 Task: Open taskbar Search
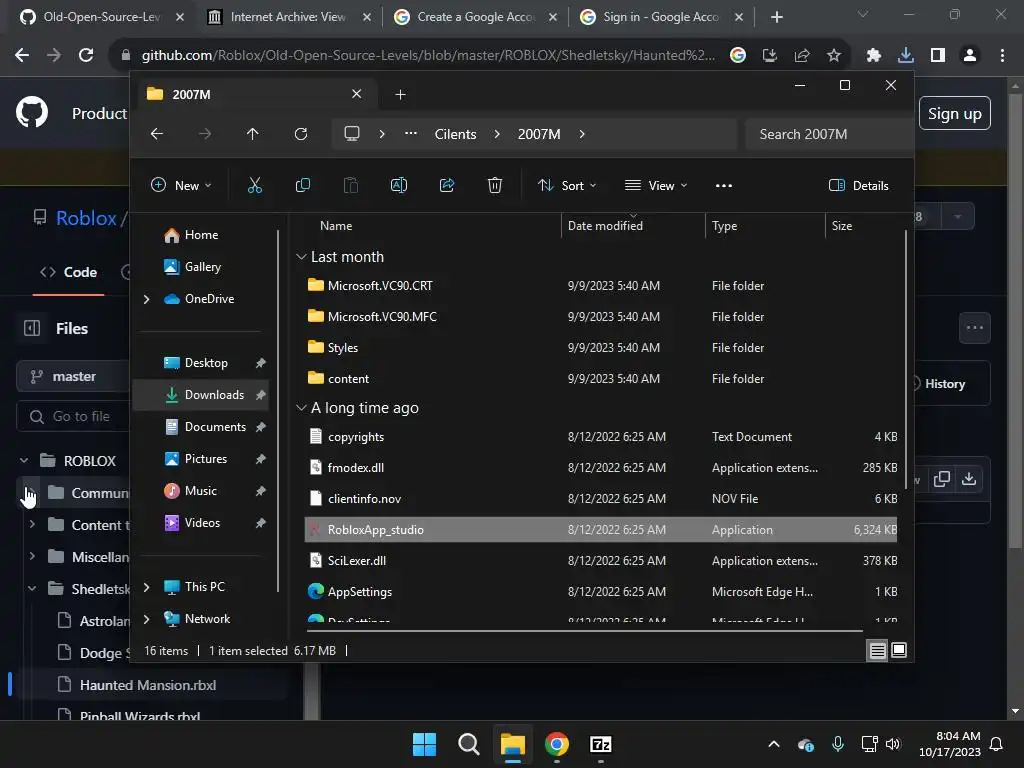469,744
